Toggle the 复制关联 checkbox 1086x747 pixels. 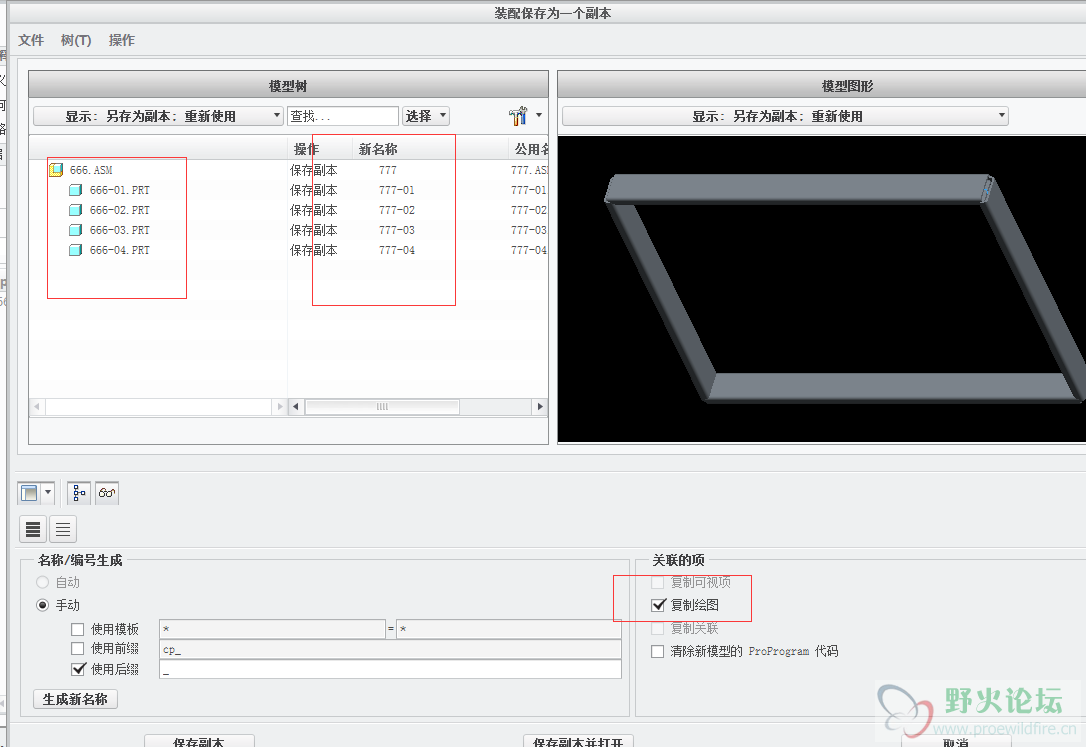(657, 629)
